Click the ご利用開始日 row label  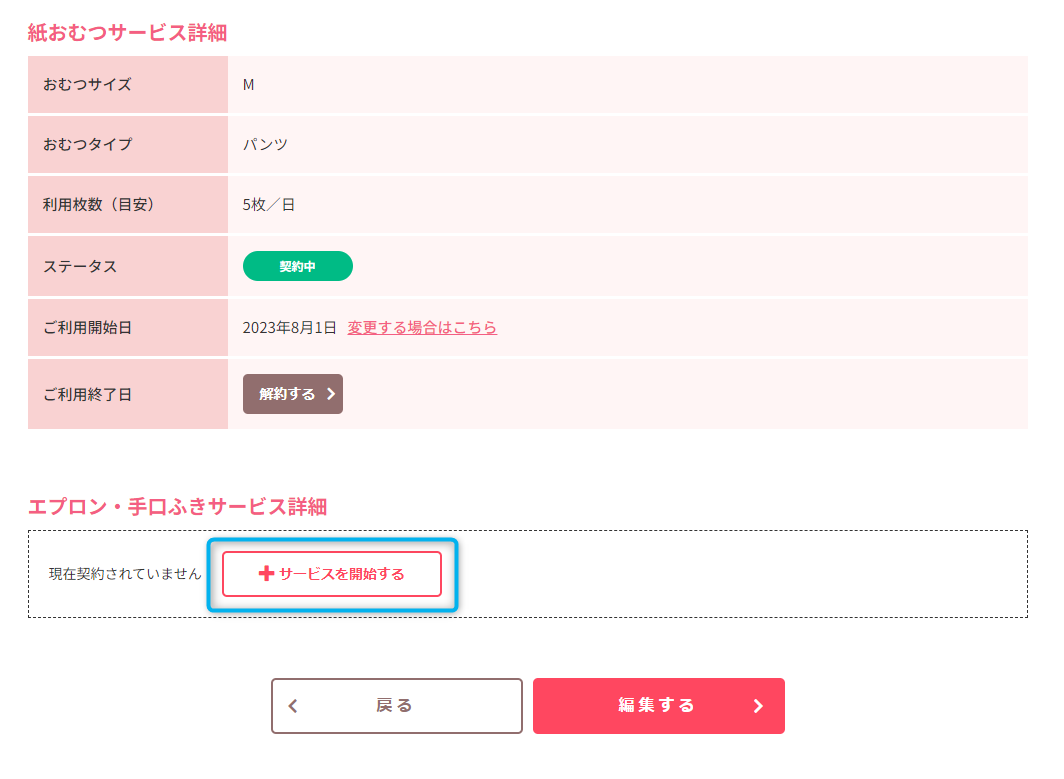pyautogui.click(x=87, y=327)
